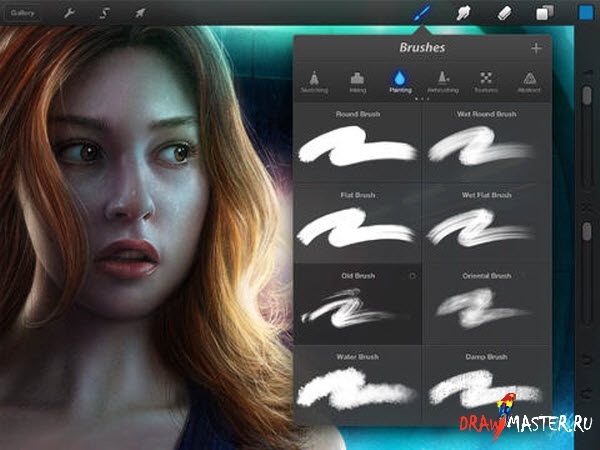Tap brush set page indicator dots
The image size is (600, 450).
[x=422, y=99]
